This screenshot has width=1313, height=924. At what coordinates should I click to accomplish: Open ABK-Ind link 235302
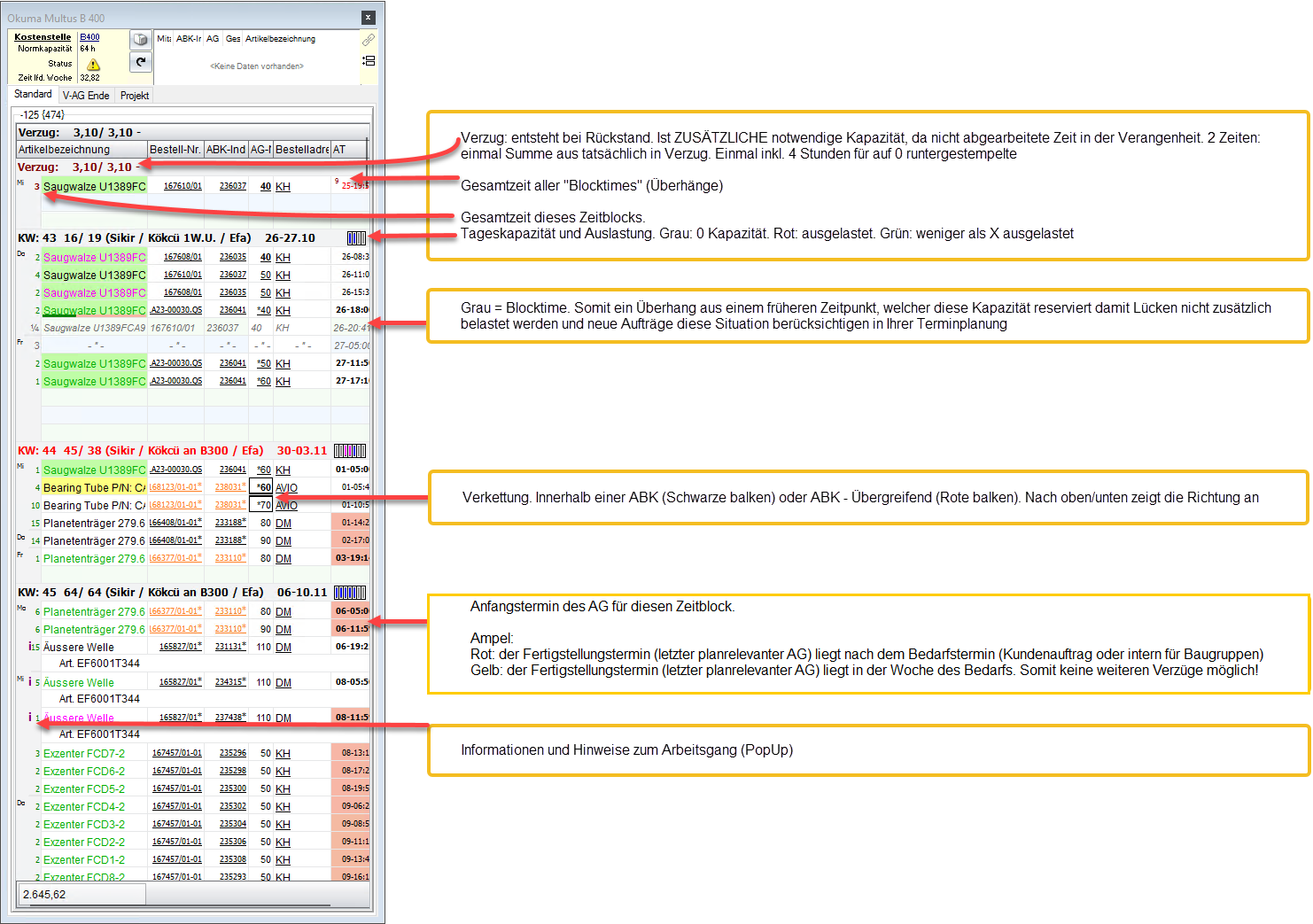tap(233, 806)
